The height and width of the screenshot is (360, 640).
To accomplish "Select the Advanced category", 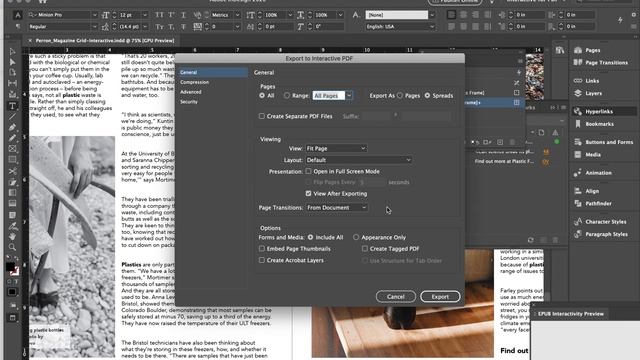I will [x=191, y=92].
